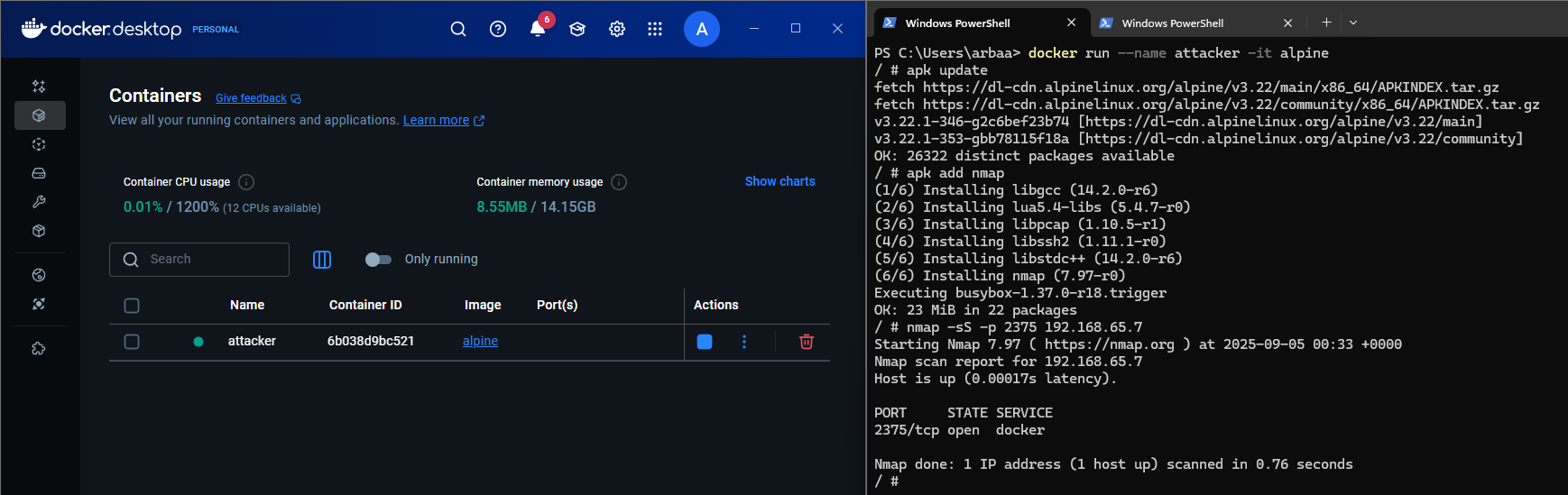Click Show charts
Viewport: 1568px width, 495px height.
(x=780, y=181)
